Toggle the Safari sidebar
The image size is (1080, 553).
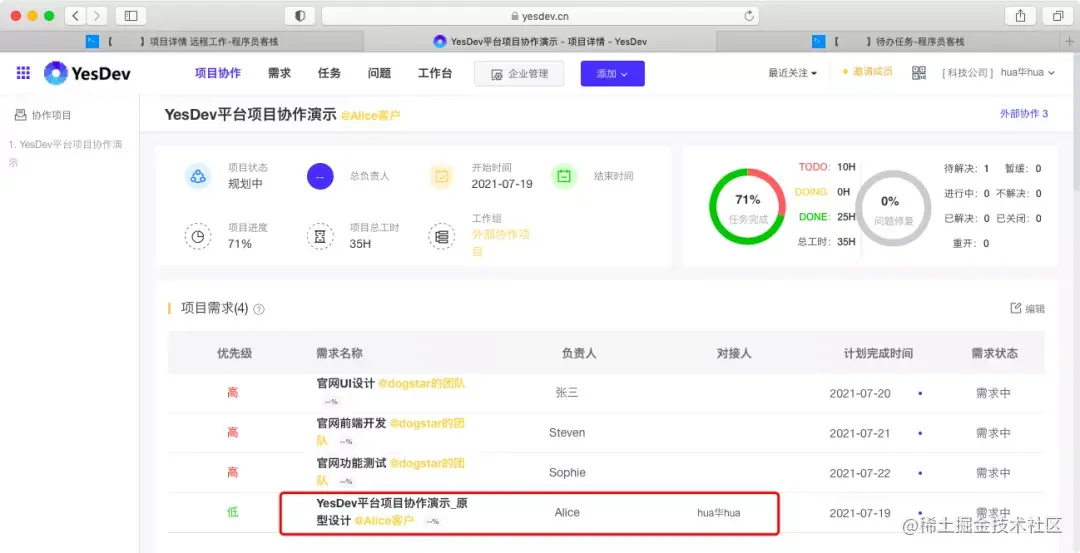tap(131, 15)
